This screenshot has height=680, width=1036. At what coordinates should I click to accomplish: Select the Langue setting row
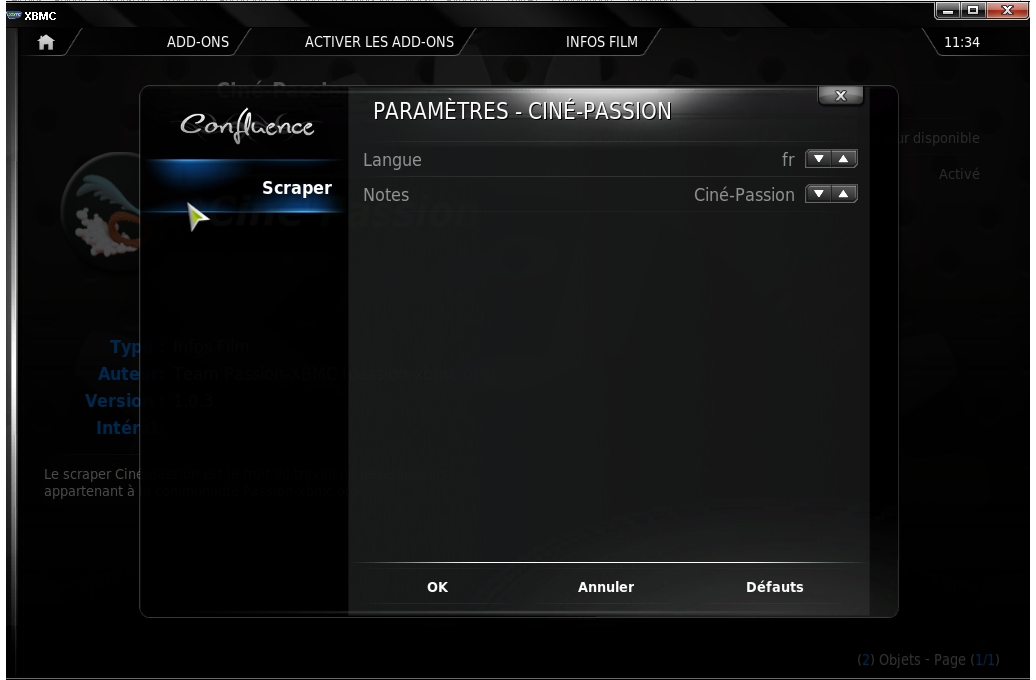609,159
